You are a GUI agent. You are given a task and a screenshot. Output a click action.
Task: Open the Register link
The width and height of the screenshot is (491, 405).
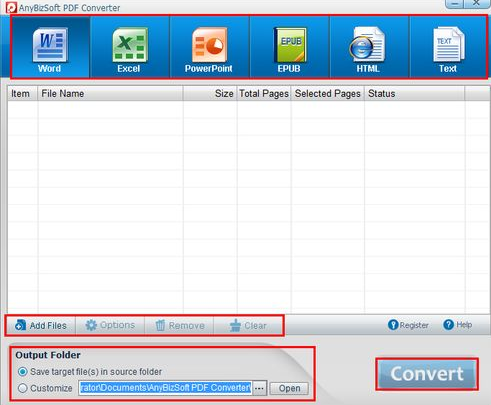(x=408, y=325)
